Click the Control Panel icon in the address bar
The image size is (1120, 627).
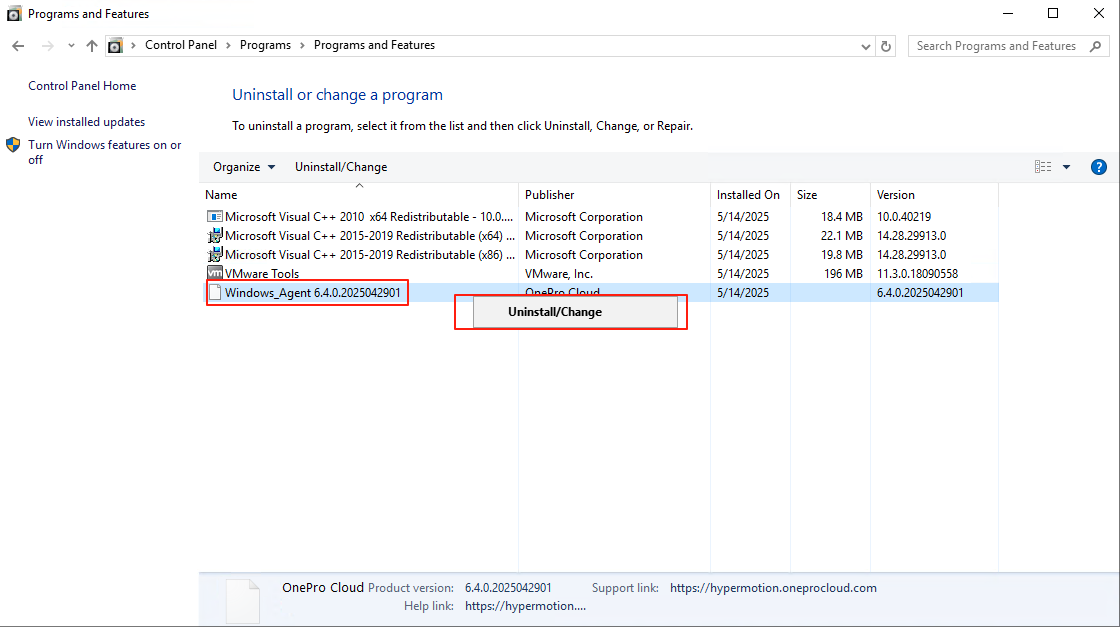click(x=115, y=46)
